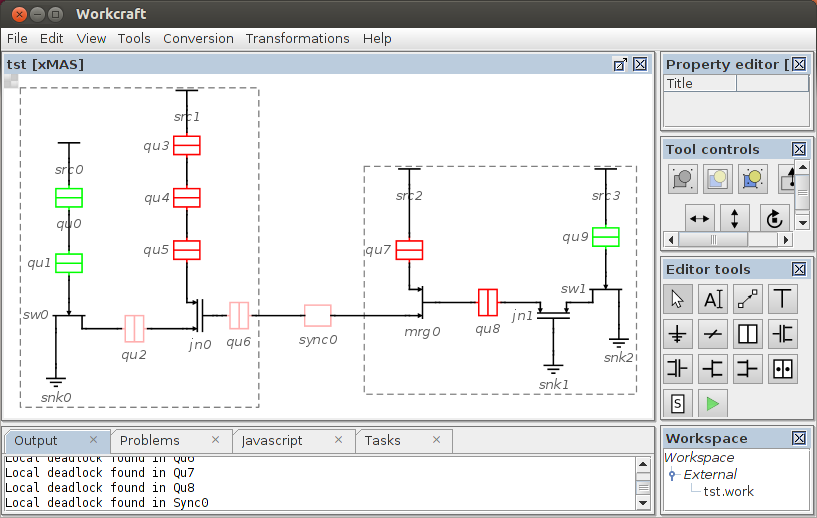Click the rotate clockwise button
The image size is (817, 518).
pyautogui.click(x=771, y=218)
